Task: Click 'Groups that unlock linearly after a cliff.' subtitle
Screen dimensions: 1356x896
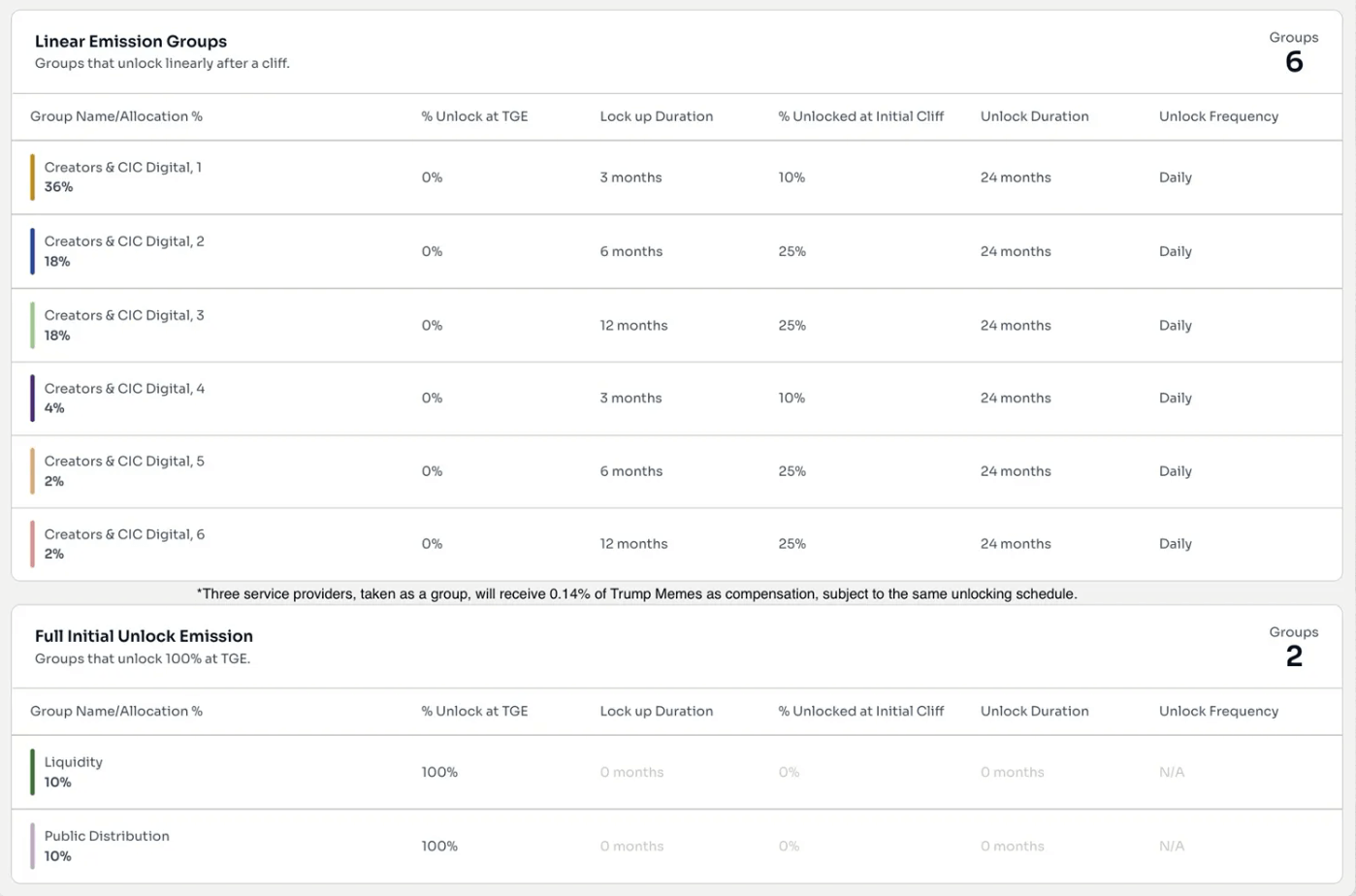Action: [x=162, y=63]
